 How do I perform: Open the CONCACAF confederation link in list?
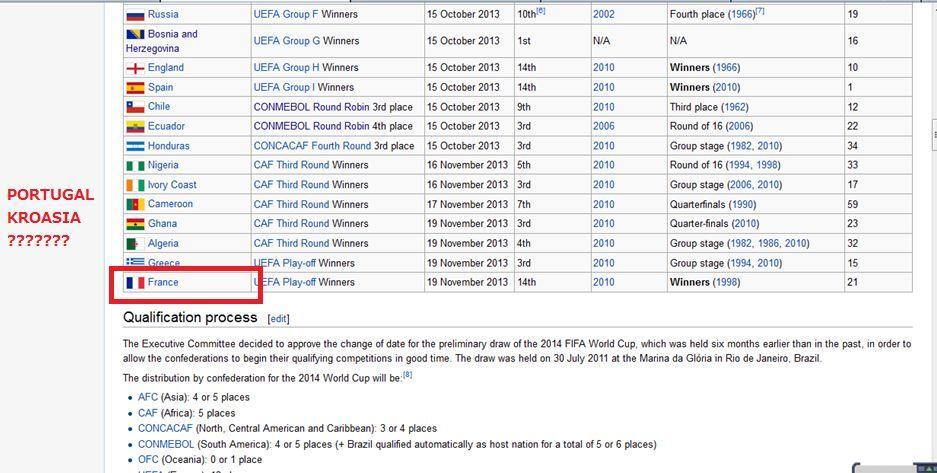pos(166,428)
